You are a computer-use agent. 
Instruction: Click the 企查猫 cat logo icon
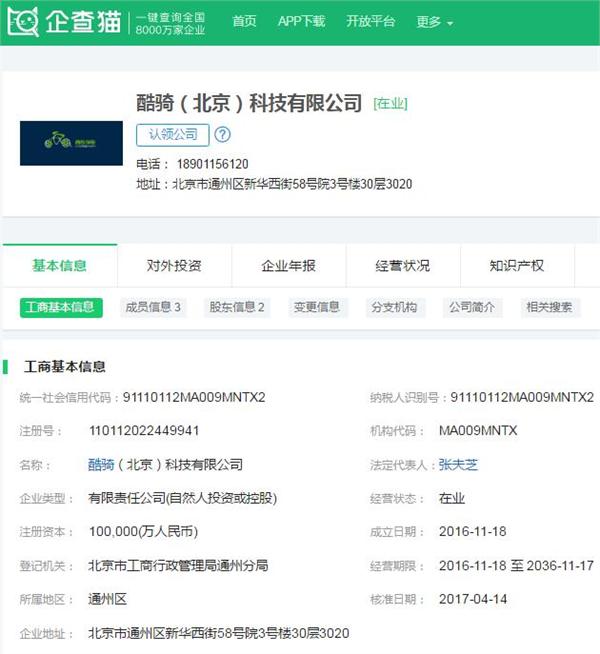[23, 22]
